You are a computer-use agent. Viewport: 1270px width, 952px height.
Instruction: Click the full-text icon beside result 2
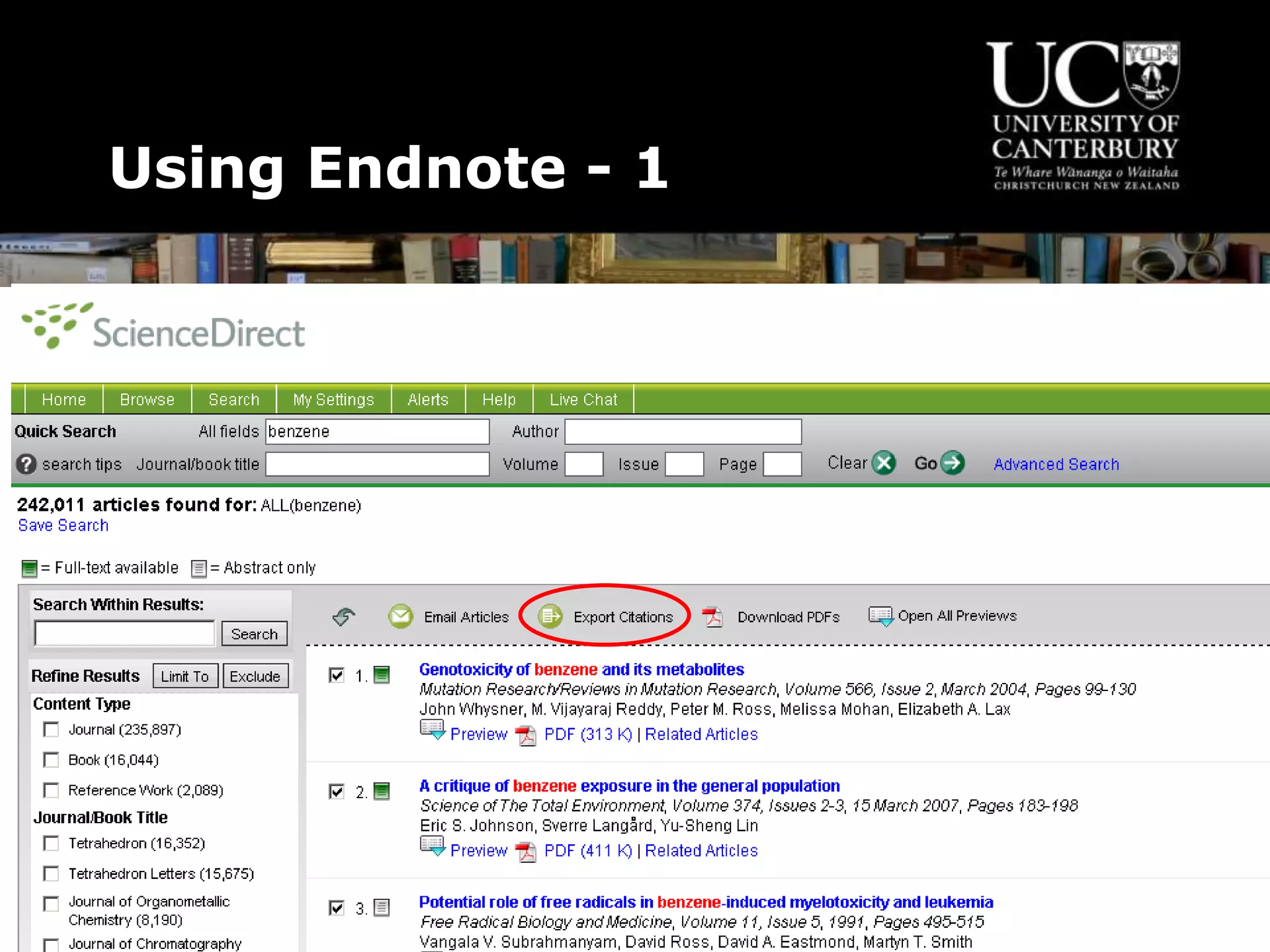381,791
